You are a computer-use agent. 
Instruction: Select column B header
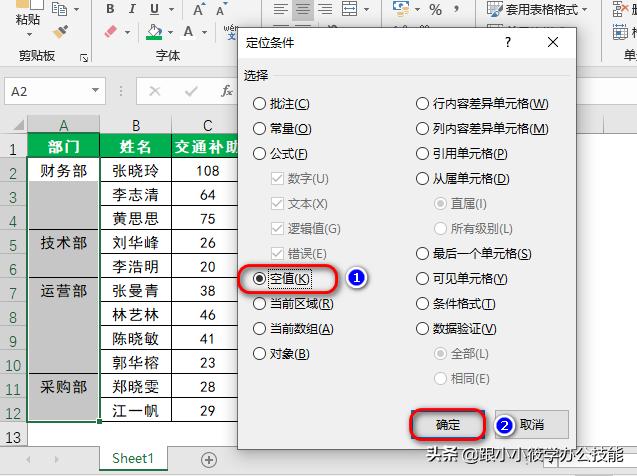(x=136, y=125)
